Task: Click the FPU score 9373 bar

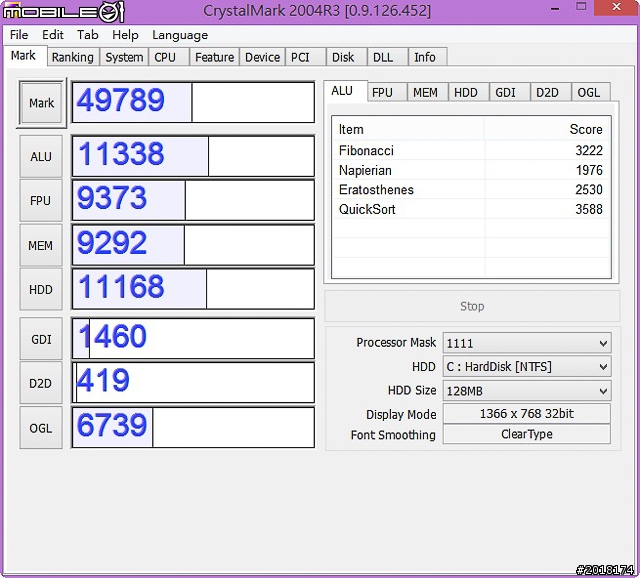Action: [193, 200]
